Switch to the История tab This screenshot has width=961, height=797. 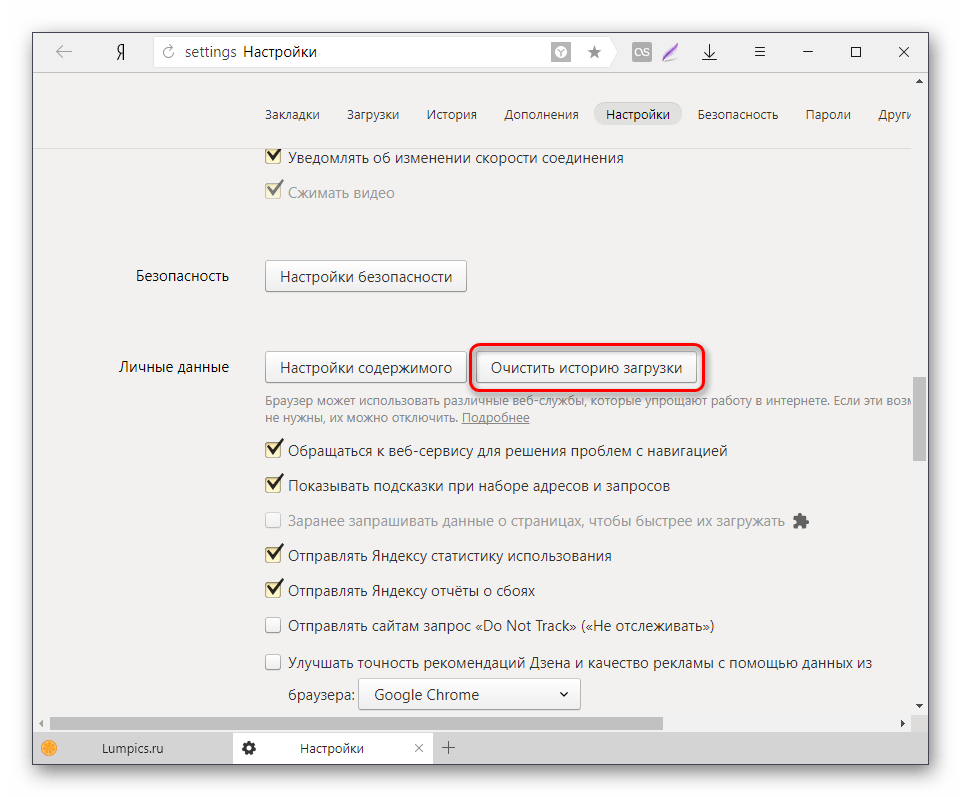point(452,115)
